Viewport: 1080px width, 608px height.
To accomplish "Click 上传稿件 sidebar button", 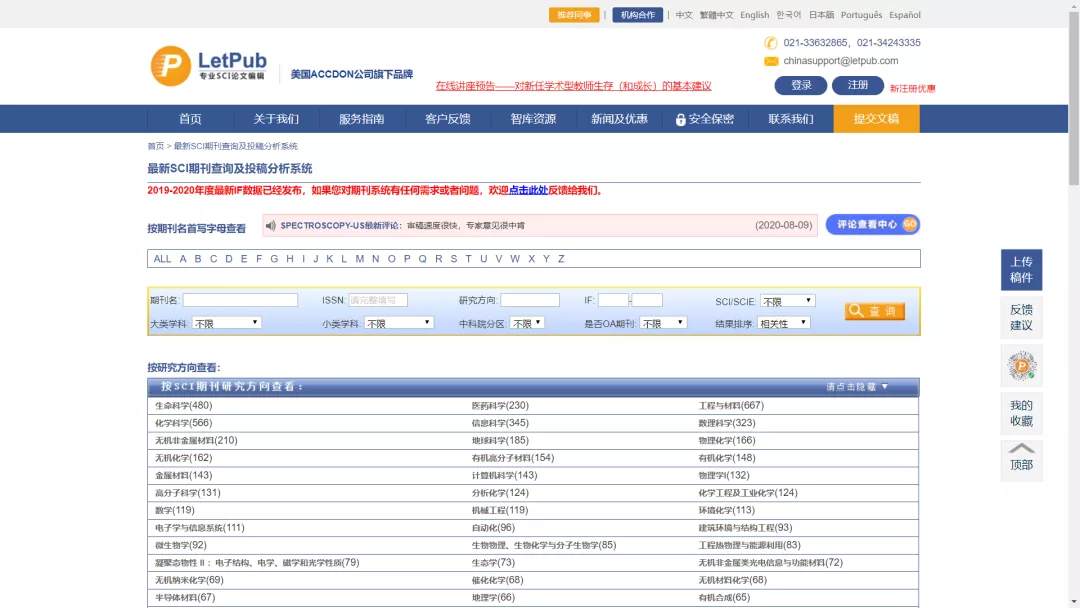I will click(1021, 269).
